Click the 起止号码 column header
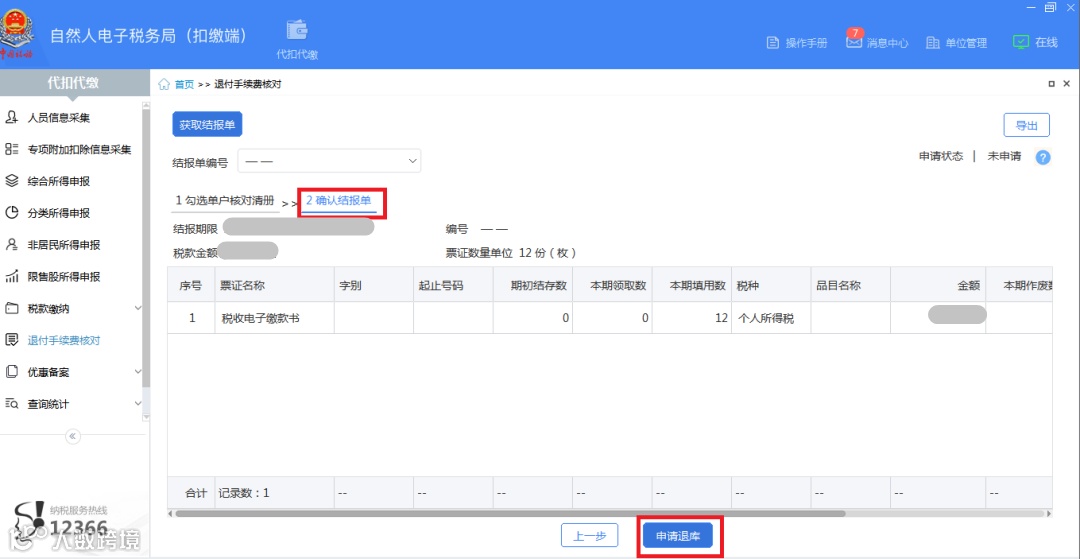Image resolution: width=1080 pixels, height=559 pixels. tap(453, 285)
